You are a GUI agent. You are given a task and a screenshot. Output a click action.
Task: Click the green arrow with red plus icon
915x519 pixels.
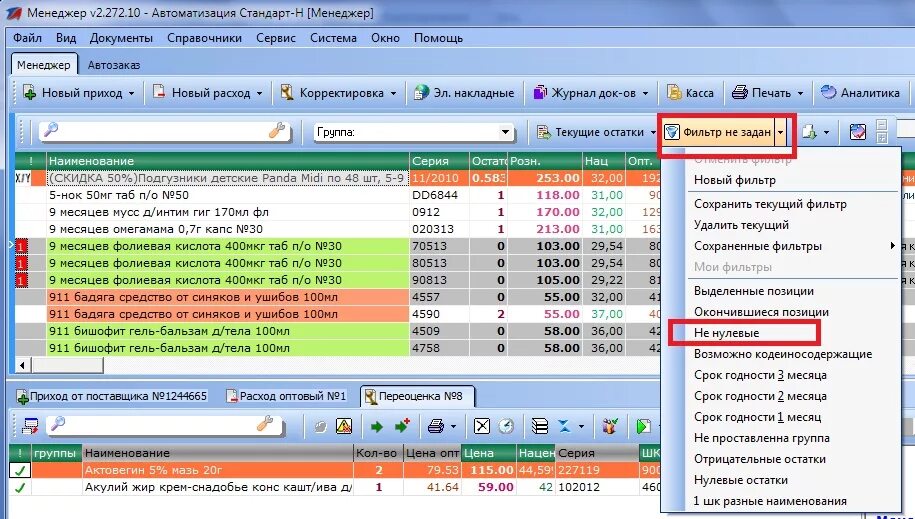[x=403, y=426]
